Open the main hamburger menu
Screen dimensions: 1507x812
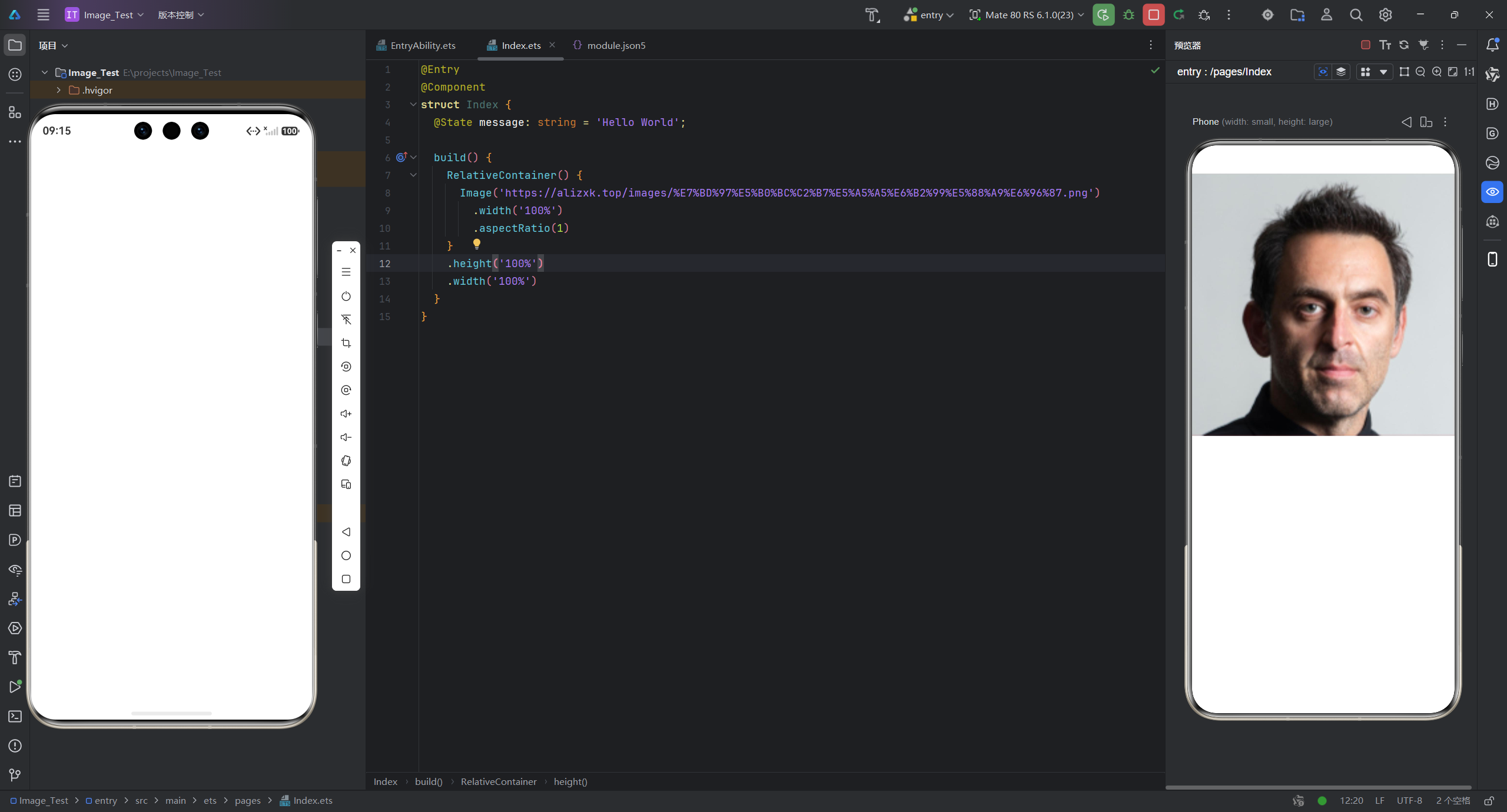coord(43,15)
